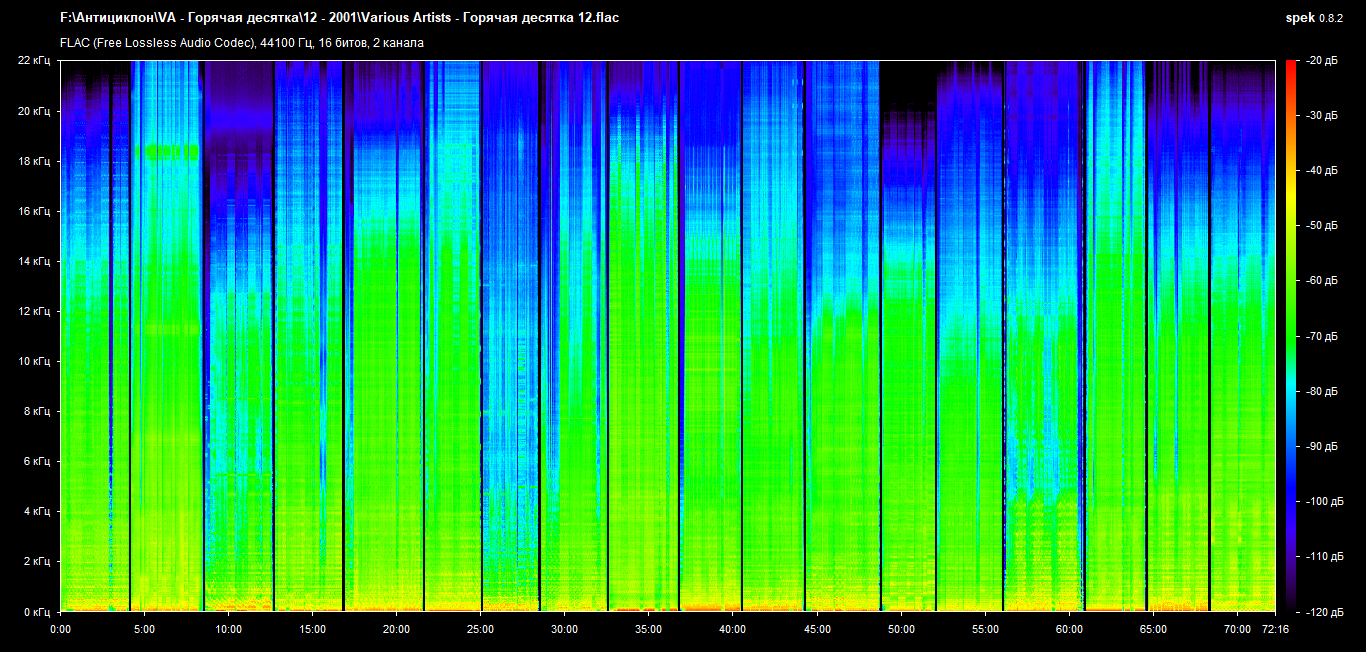Click the 15:00 time axis label
Image resolution: width=1366 pixels, height=652 pixels.
[312, 630]
